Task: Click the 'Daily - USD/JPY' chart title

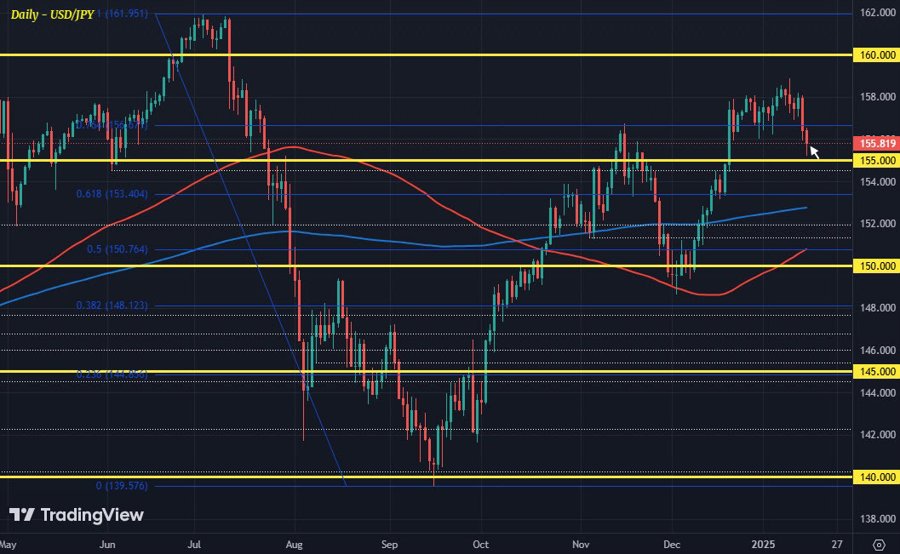Action: pos(52,14)
